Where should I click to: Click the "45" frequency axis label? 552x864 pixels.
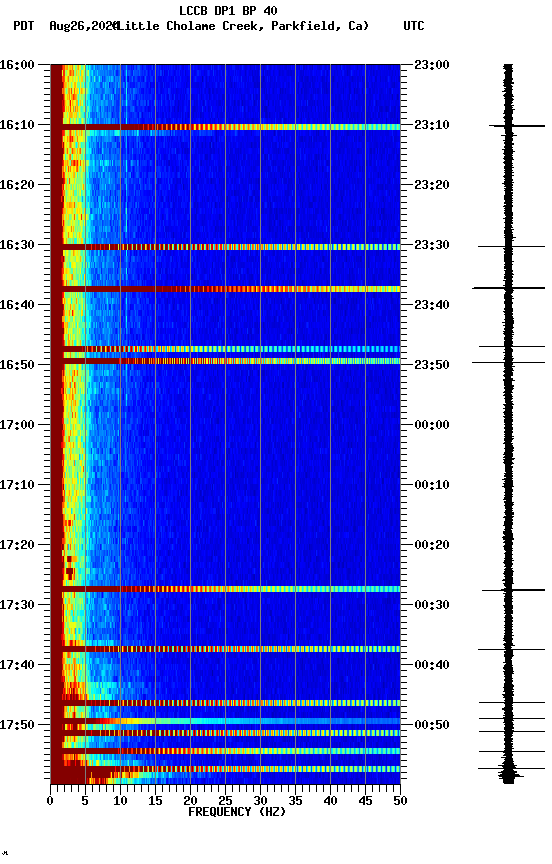click(365, 801)
